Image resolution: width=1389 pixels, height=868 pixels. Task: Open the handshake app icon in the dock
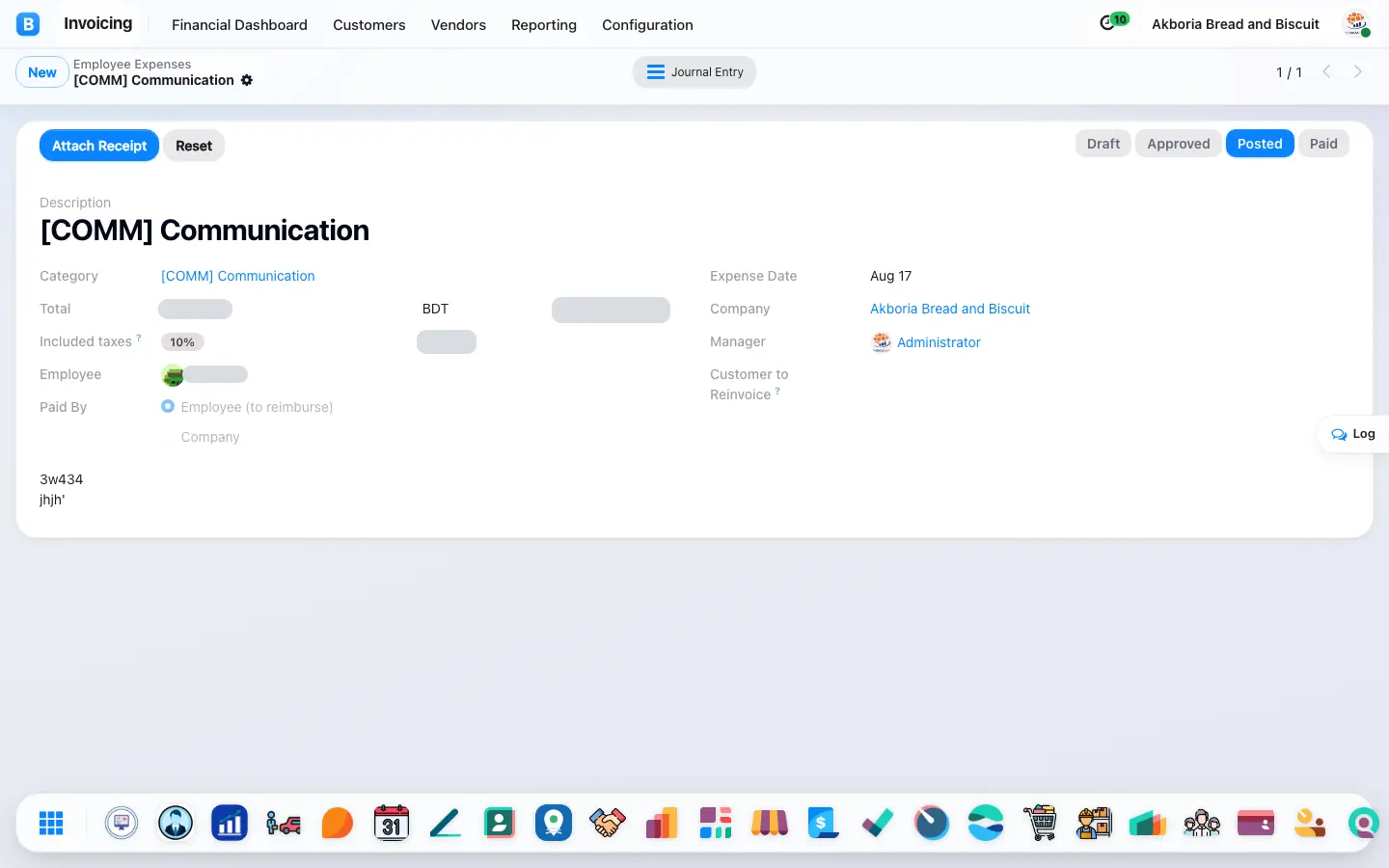(608, 823)
